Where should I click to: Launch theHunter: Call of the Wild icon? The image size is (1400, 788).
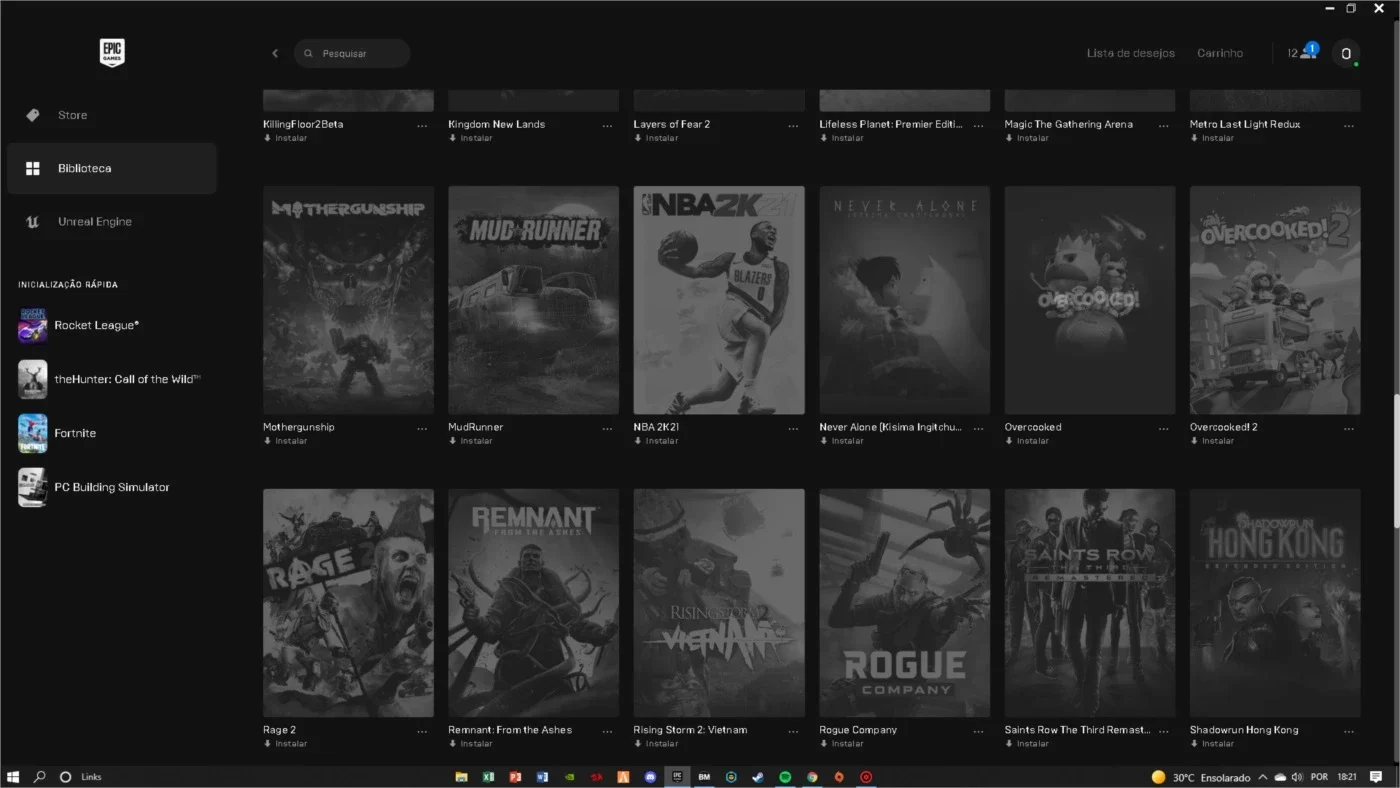click(x=33, y=379)
